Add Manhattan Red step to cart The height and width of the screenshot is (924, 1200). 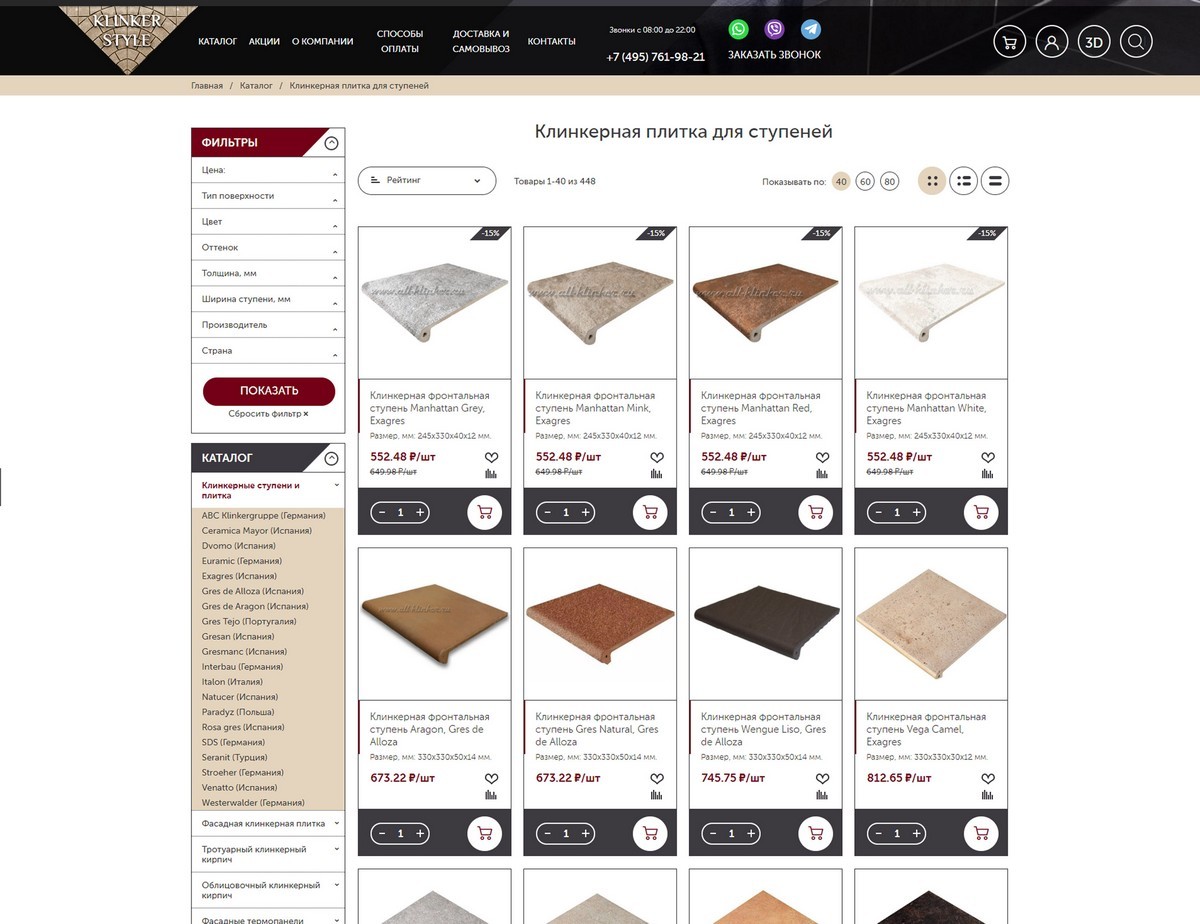(816, 512)
